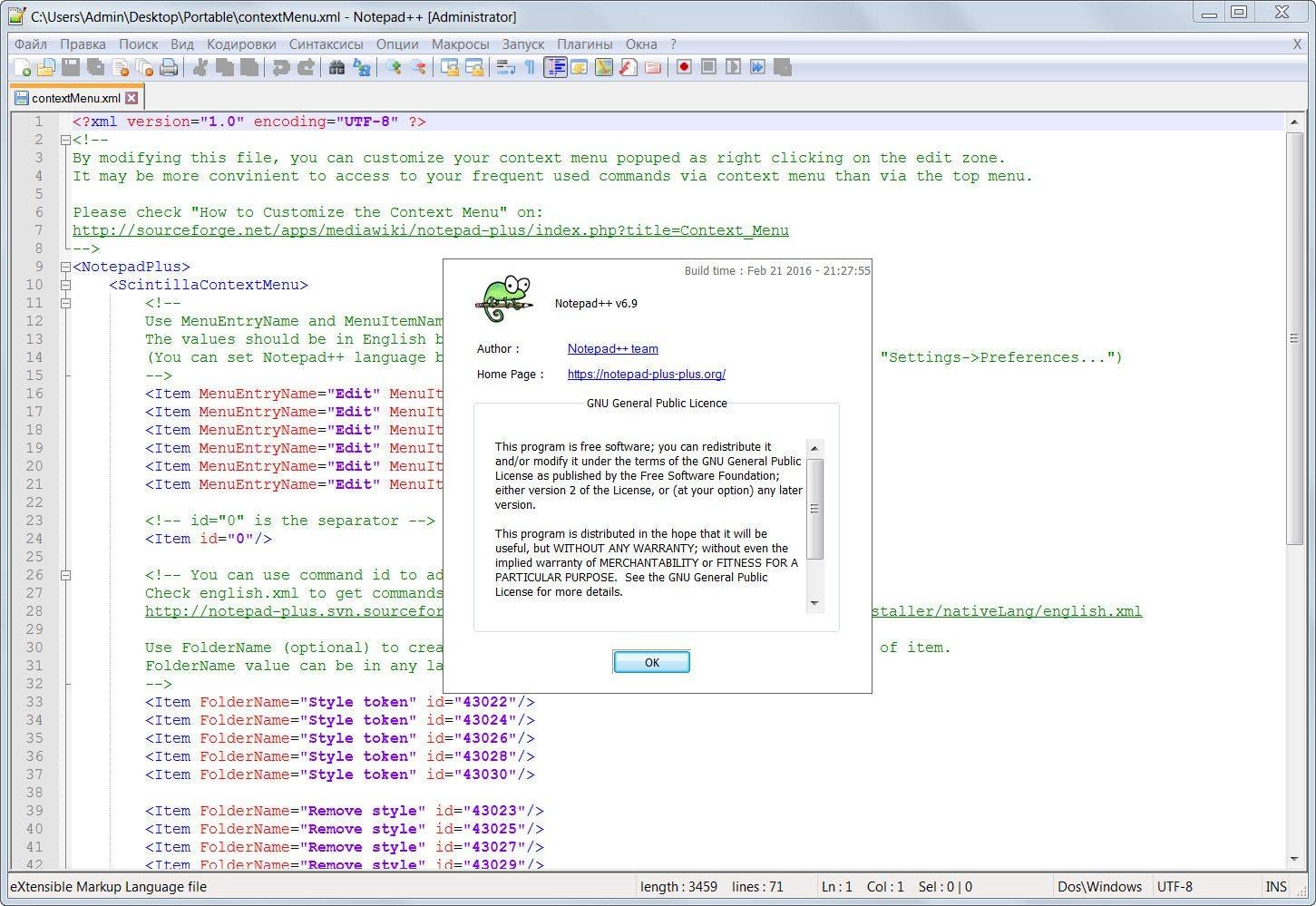Collapse the comment fold at line 11
1316x906 pixels.
coord(65,303)
